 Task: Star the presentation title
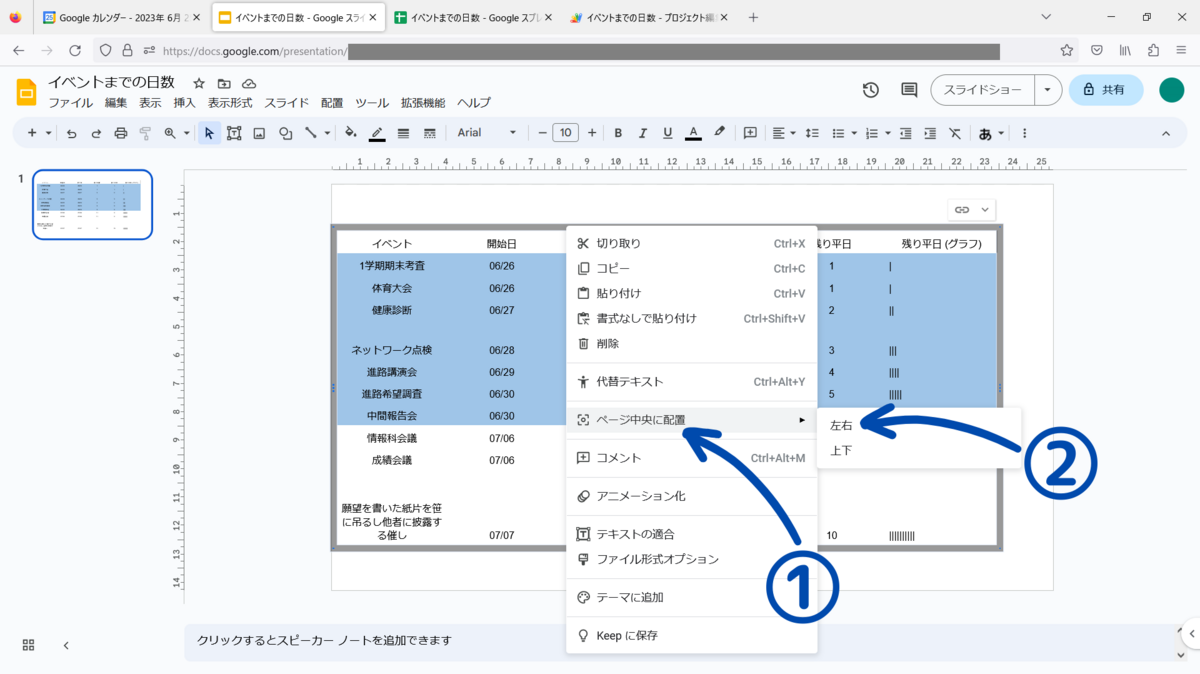point(199,83)
